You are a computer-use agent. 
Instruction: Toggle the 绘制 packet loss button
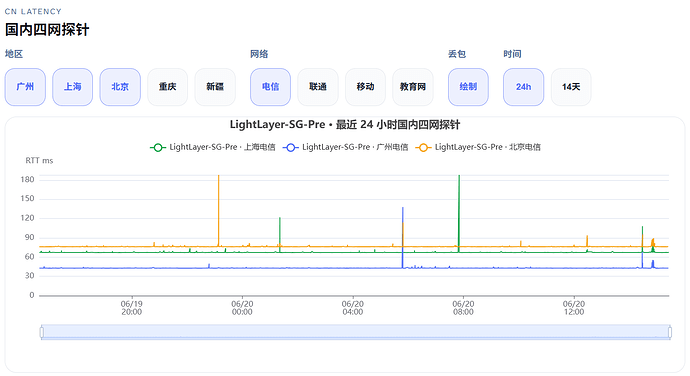pos(468,87)
